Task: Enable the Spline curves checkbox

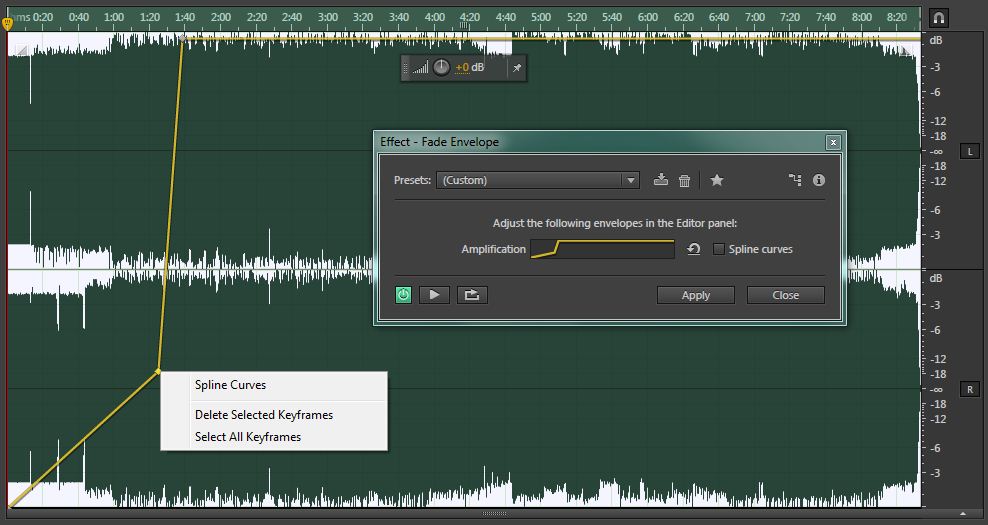Action: [719, 249]
